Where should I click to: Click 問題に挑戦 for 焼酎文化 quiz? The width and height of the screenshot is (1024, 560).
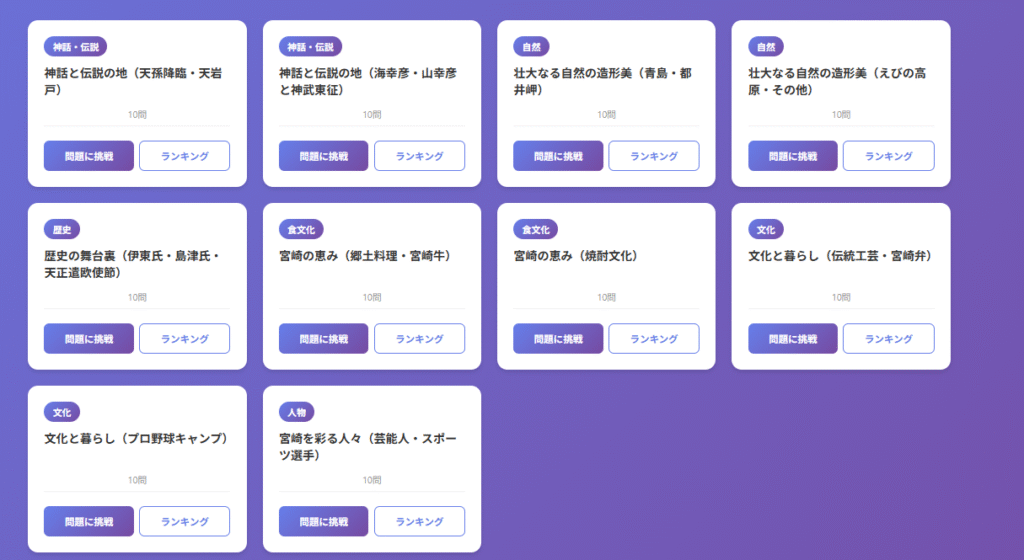click(558, 339)
